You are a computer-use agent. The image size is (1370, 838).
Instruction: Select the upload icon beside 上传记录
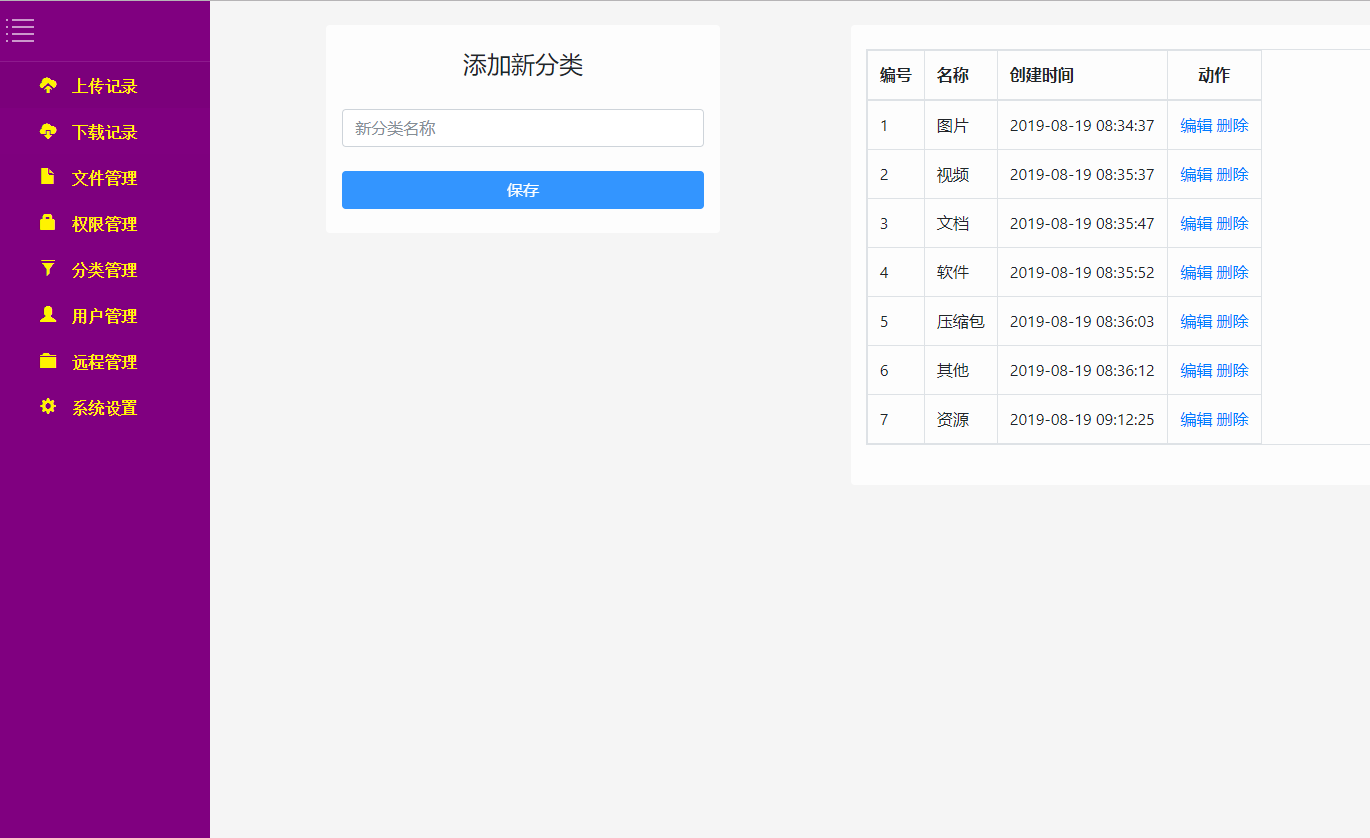[47, 86]
